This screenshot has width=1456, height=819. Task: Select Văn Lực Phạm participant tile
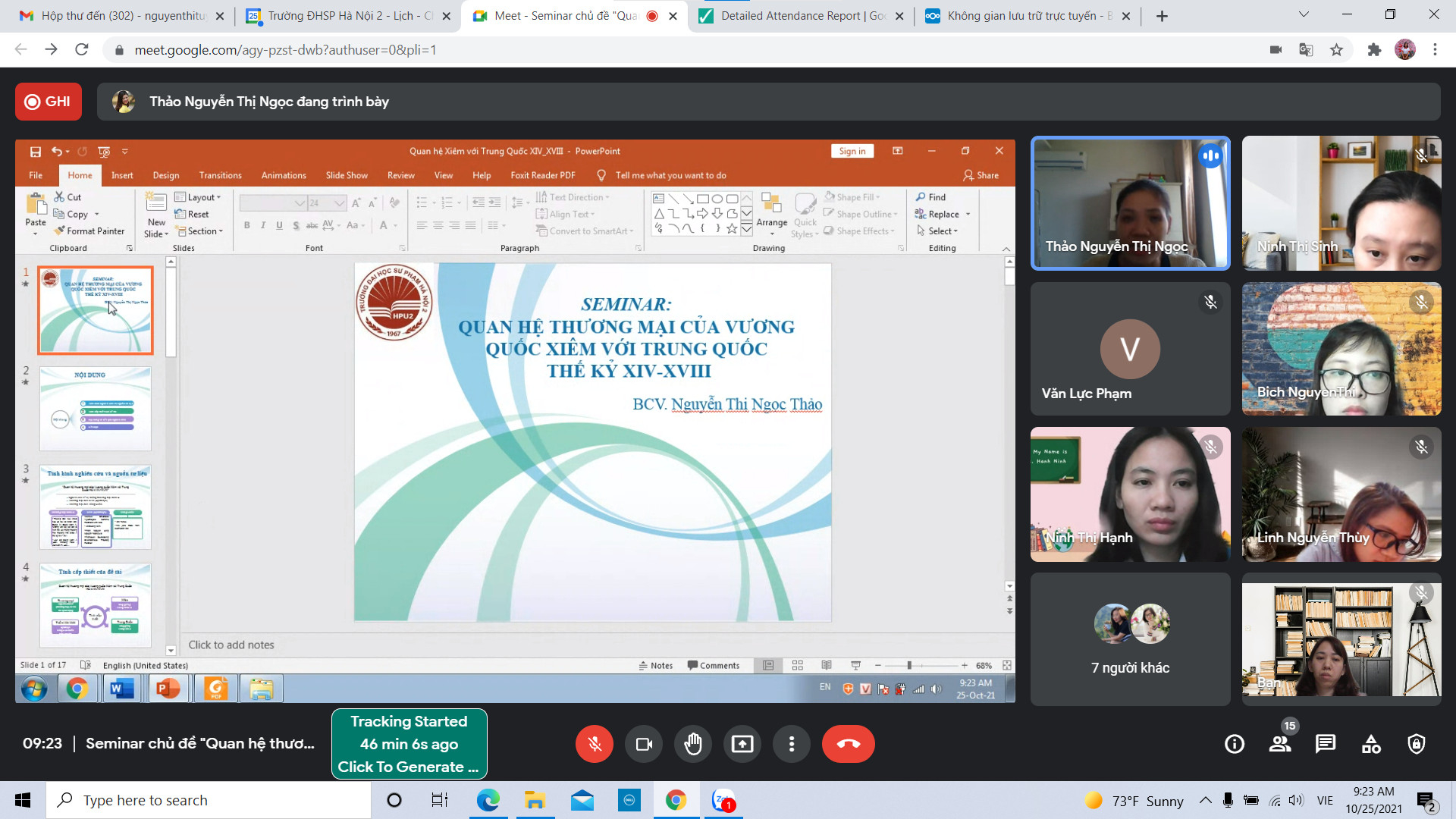click(1130, 349)
